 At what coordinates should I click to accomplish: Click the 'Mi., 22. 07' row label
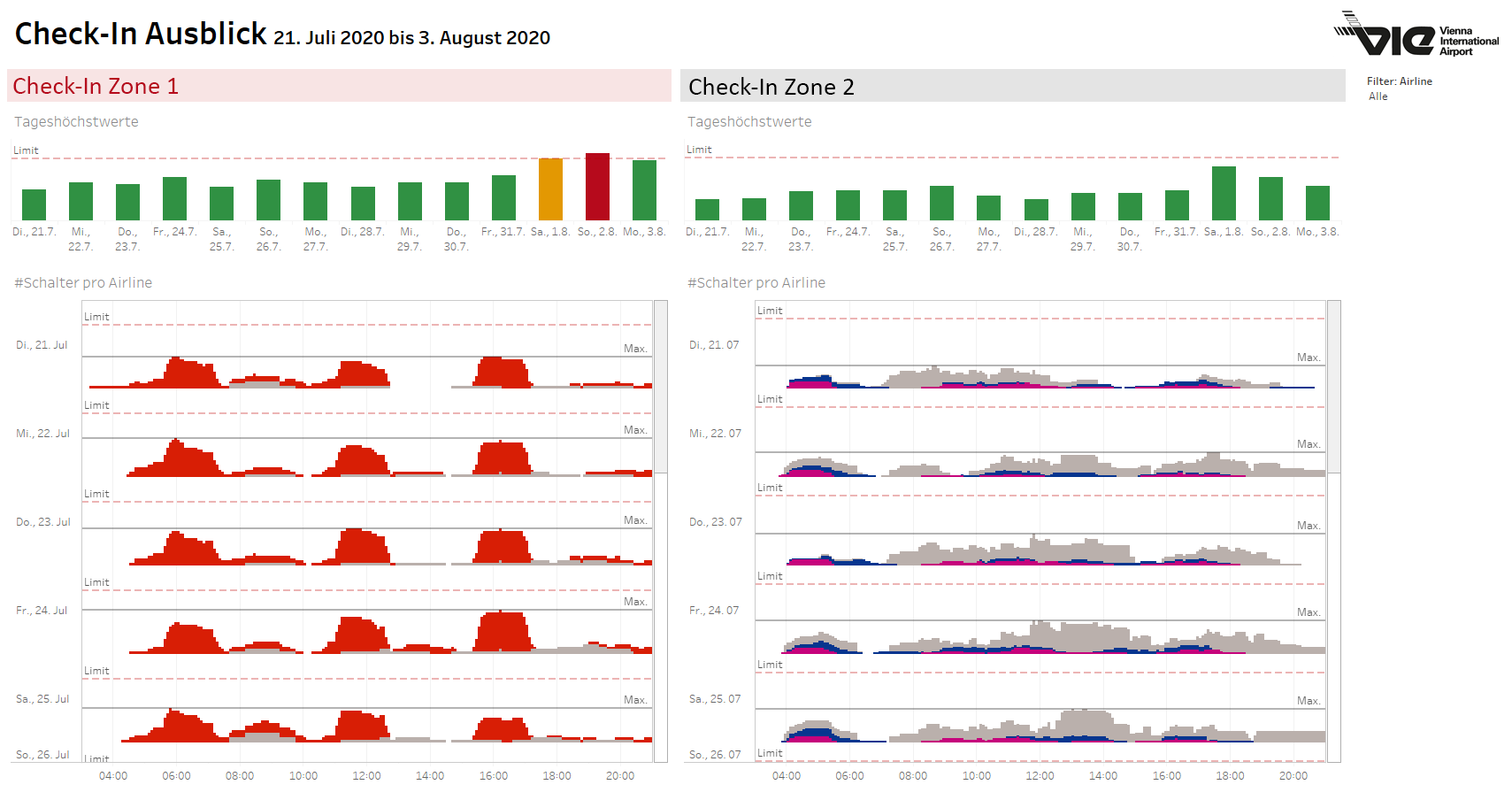(x=715, y=434)
